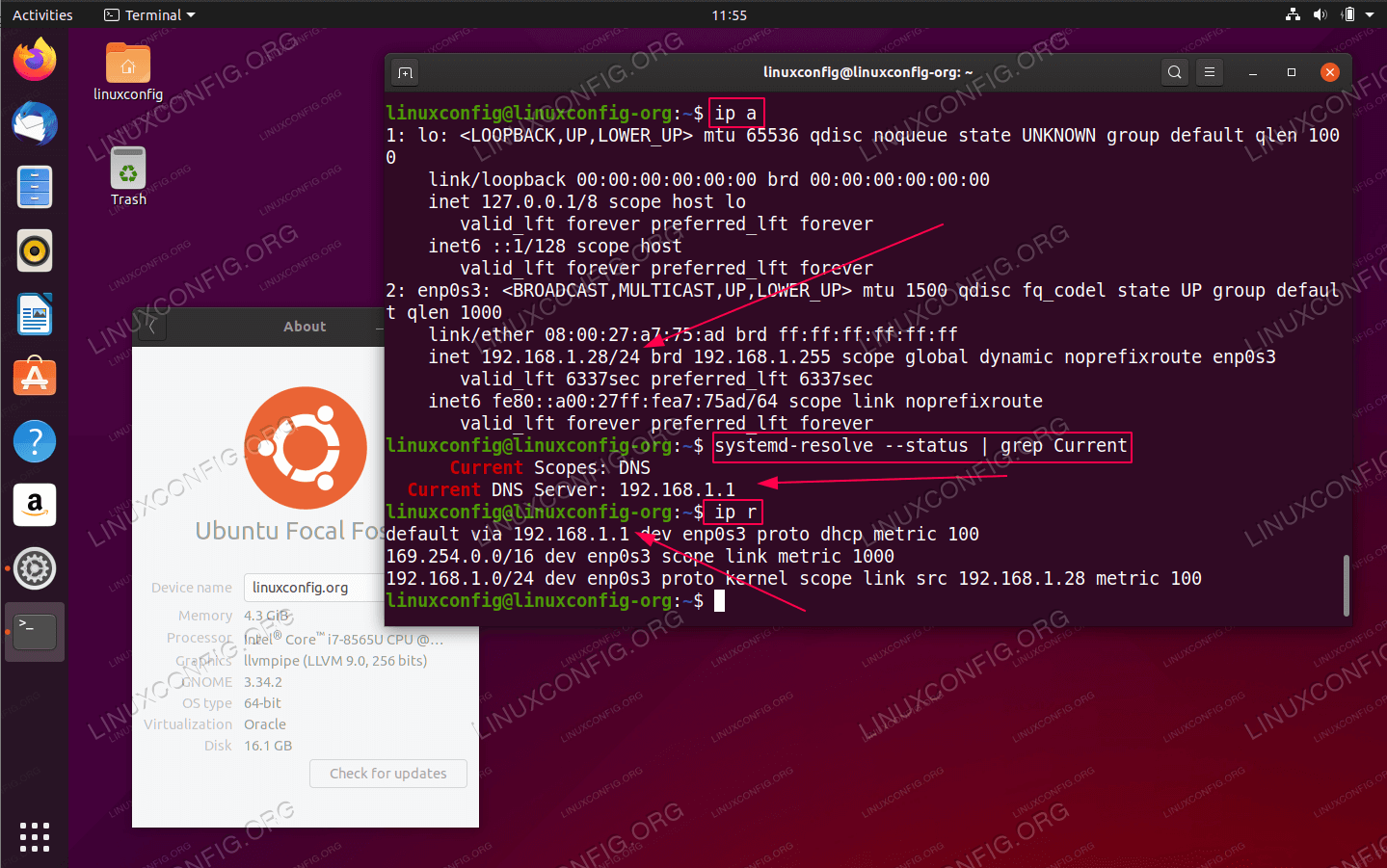The height and width of the screenshot is (868, 1387).
Task: Minimize the terminal window
Action: click(x=1253, y=73)
